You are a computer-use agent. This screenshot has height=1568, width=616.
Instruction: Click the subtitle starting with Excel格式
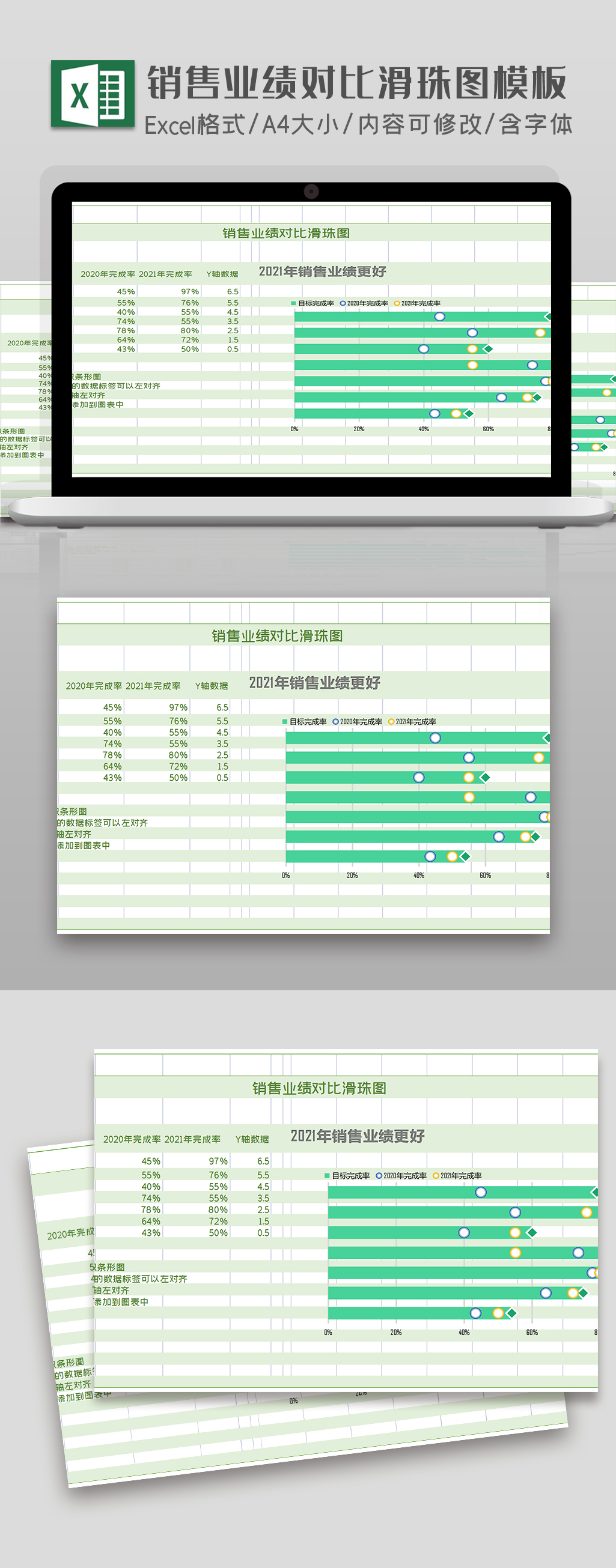[358, 125]
